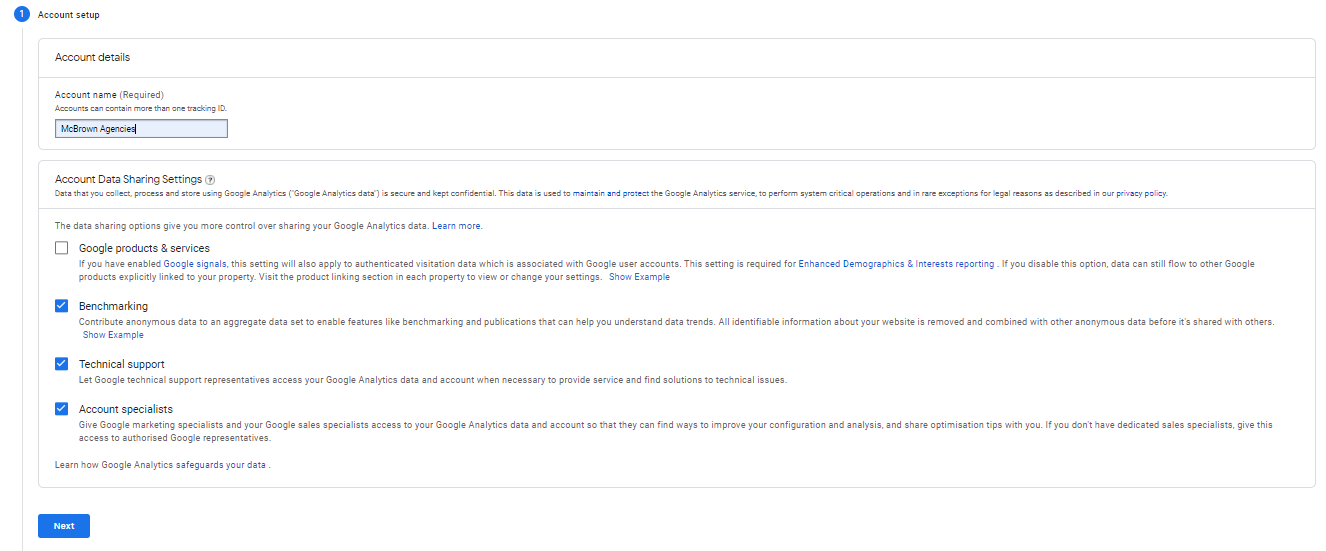Click the 'Technical support' option label

pyautogui.click(x=122, y=364)
